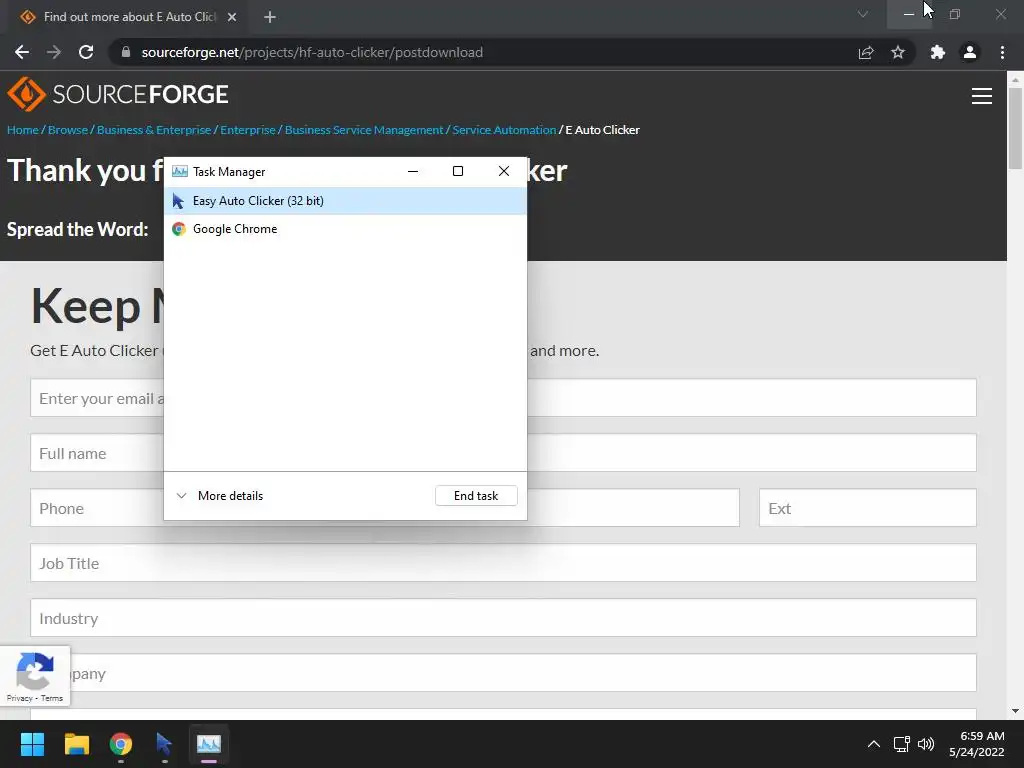The height and width of the screenshot is (768, 1024).
Task: Open the clock and date flyout
Action: [977, 744]
